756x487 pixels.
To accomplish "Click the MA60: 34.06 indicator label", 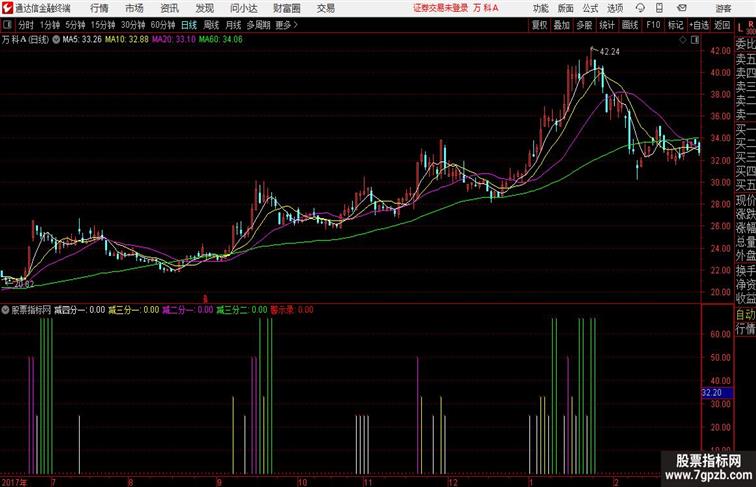I will [221, 40].
